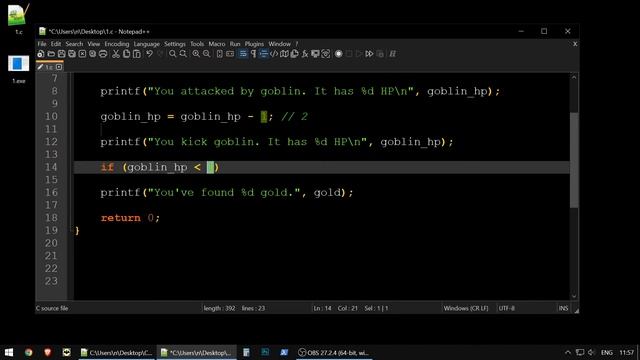Screen dimensions: 640x360
Task: Select the 1.exe desktop icon
Action: tap(18, 69)
